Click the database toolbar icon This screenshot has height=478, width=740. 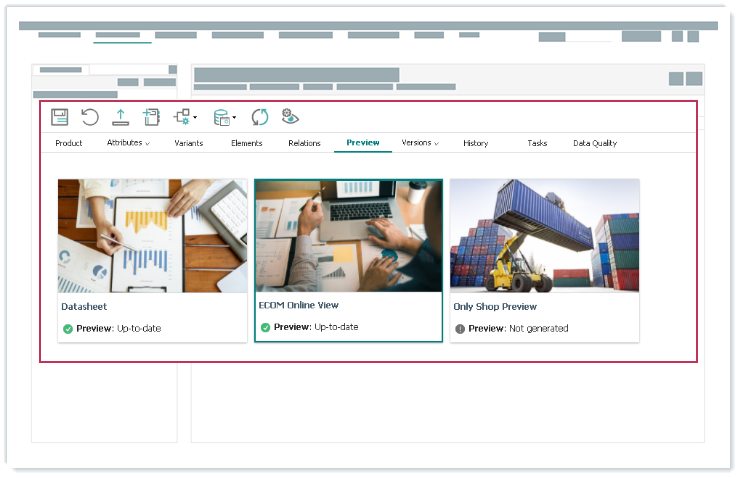[222, 117]
